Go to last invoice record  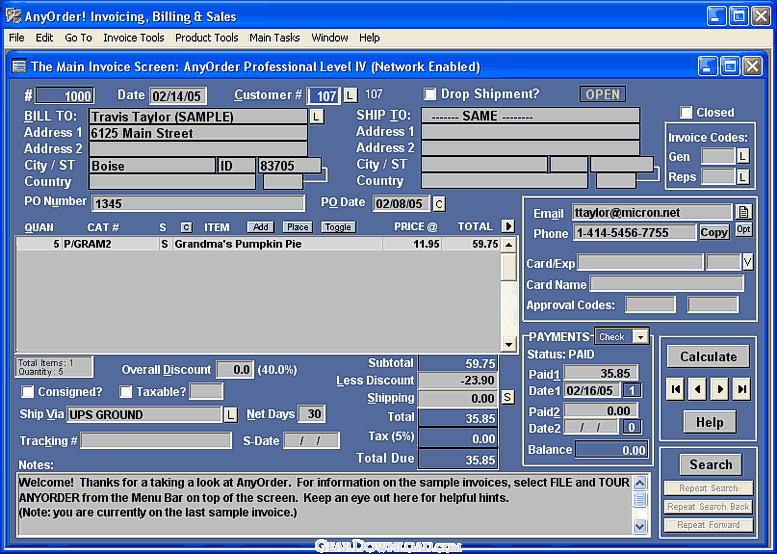(x=741, y=389)
